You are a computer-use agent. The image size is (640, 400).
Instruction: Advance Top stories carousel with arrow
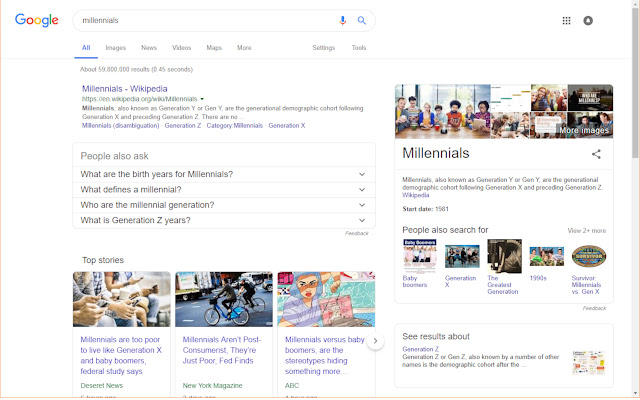click(x=375, y=341)
